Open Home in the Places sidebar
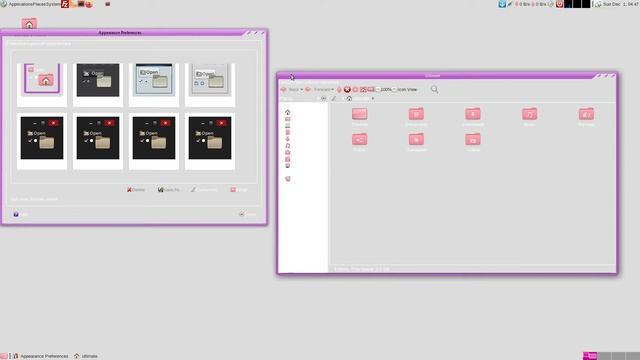 (287, 112)
